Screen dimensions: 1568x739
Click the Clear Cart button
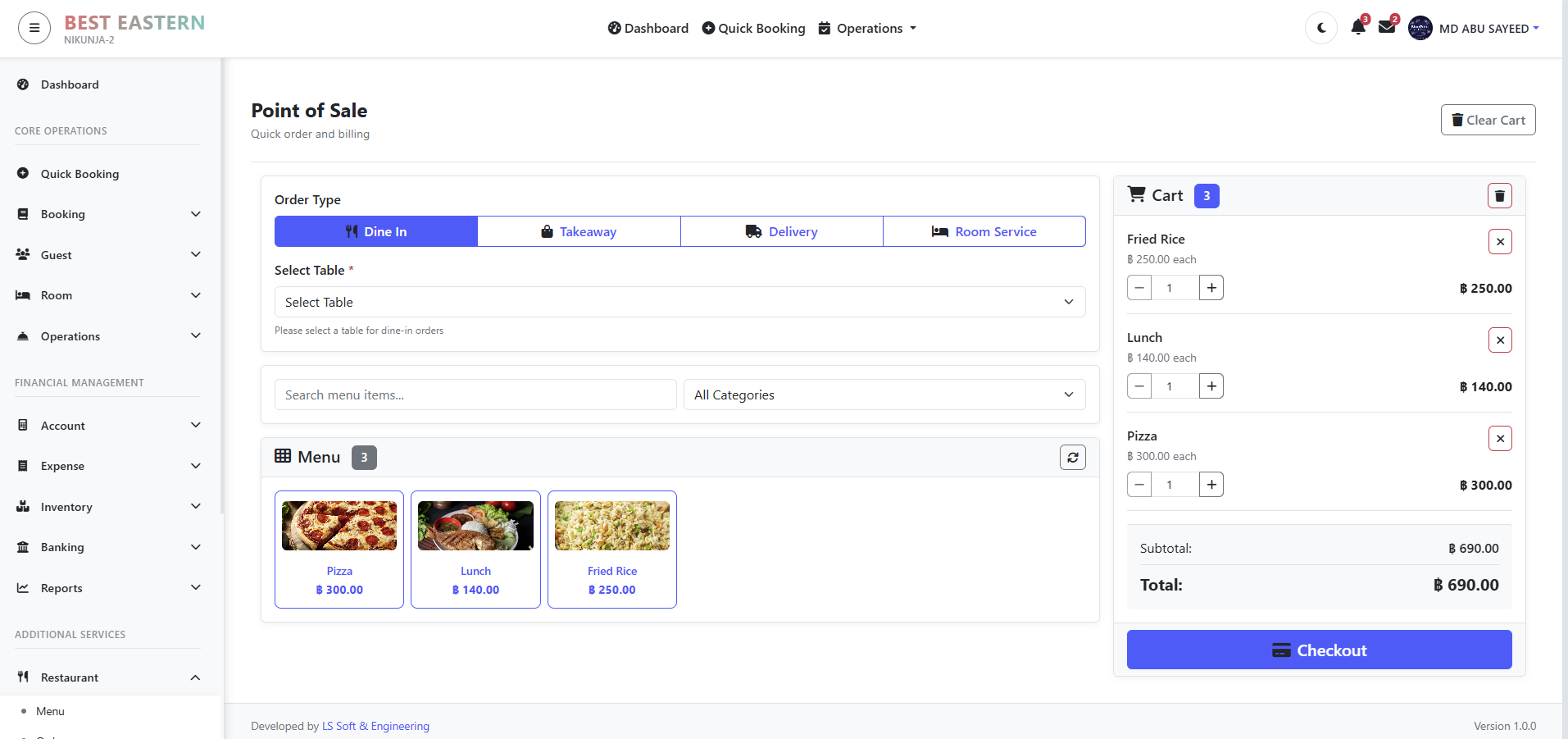pos(1488,121)
